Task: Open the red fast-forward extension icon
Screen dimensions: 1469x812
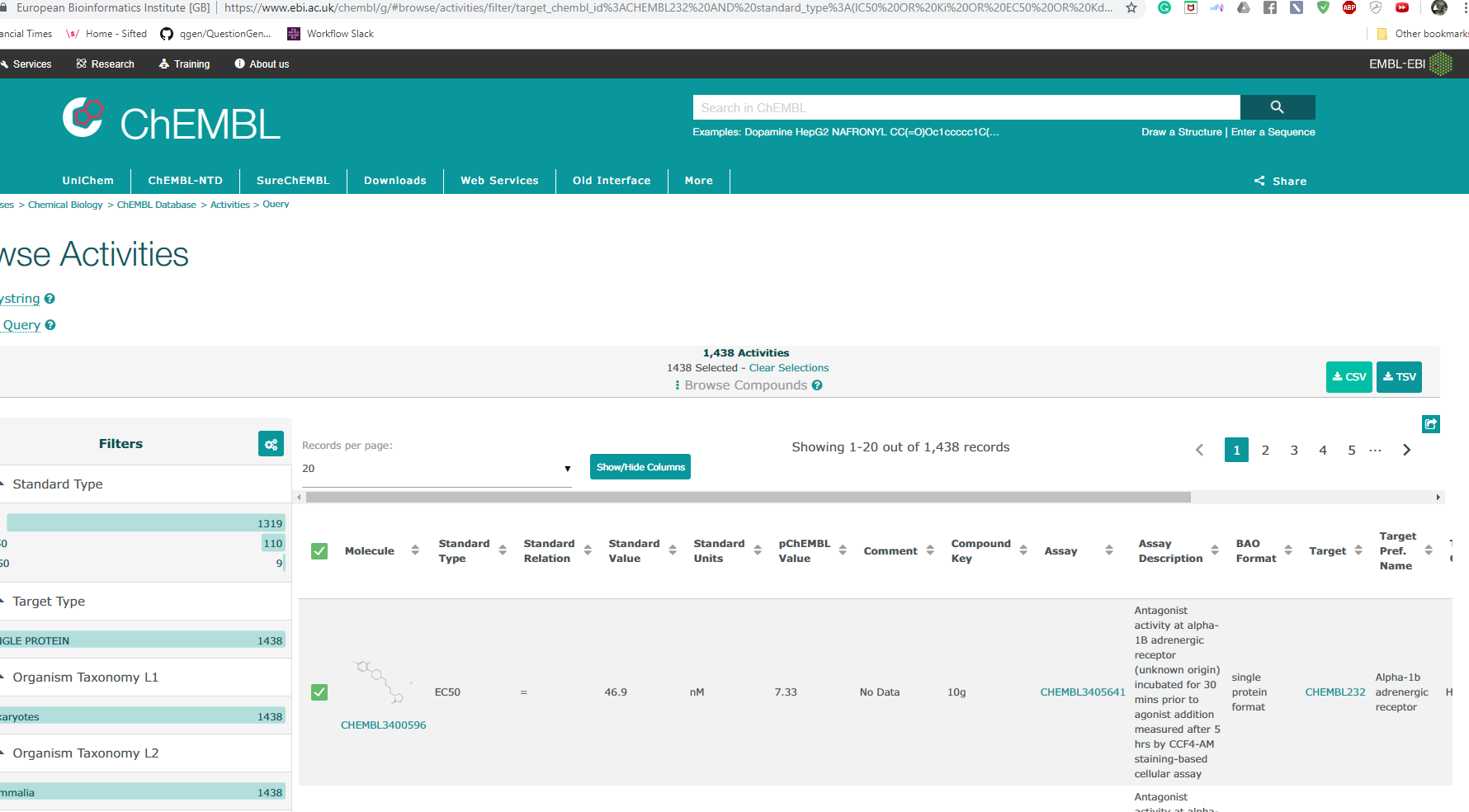Action: (x=1402, y=8)
